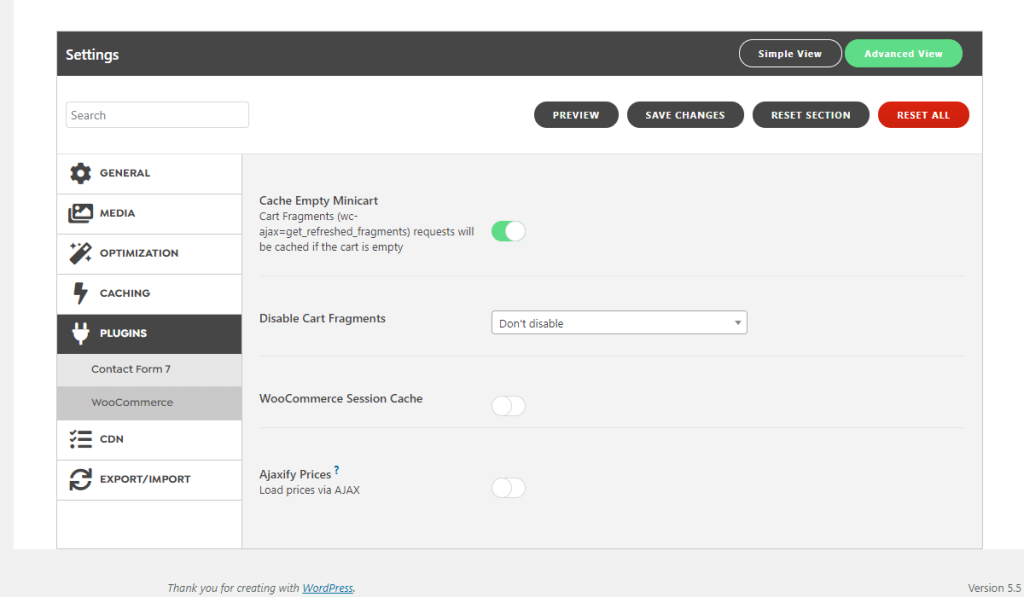Click the Export/Import refresh arrows icon
Screen dimensions: 1024x597
tap(80, 479)
